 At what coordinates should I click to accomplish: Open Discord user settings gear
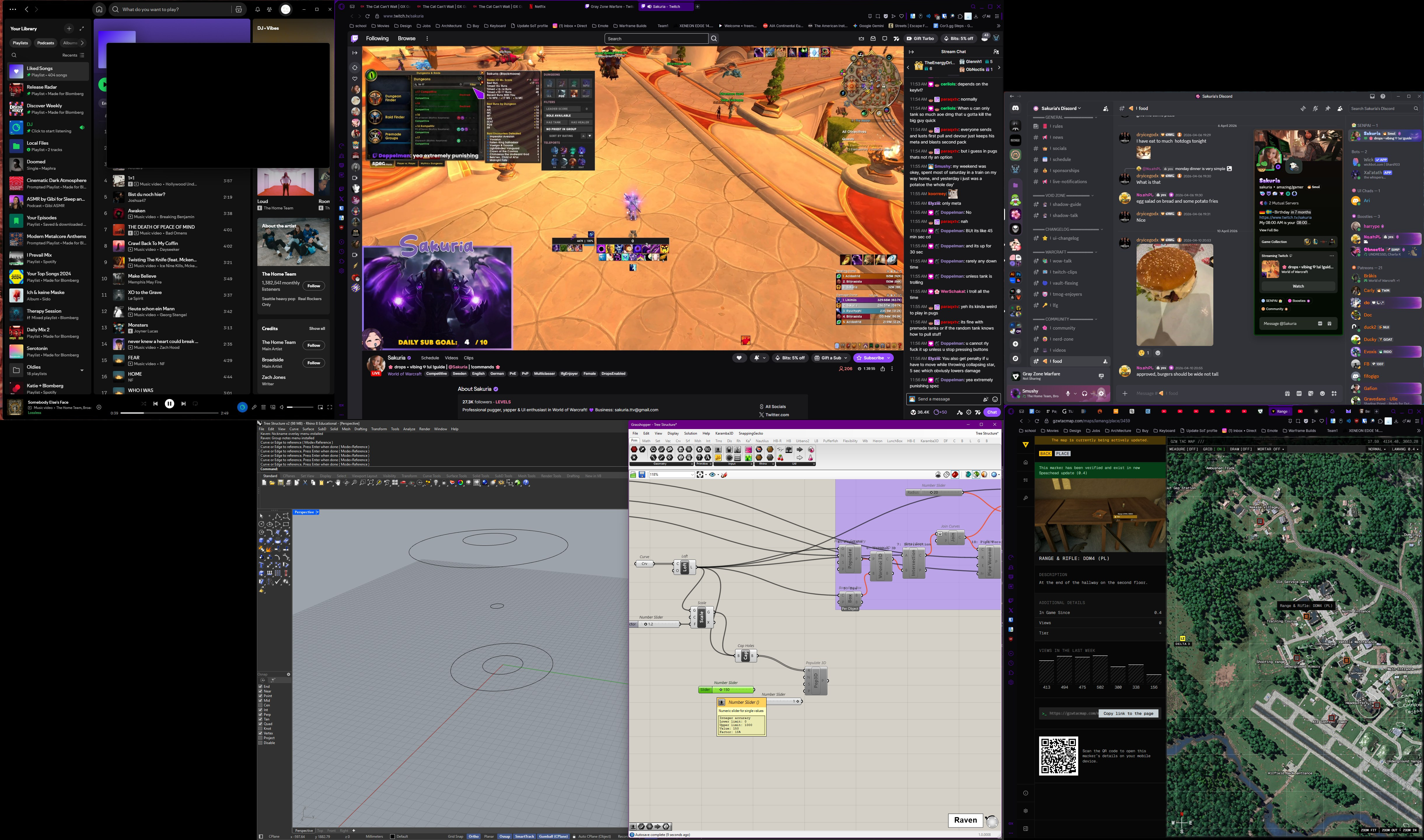tap(1101, 393)
